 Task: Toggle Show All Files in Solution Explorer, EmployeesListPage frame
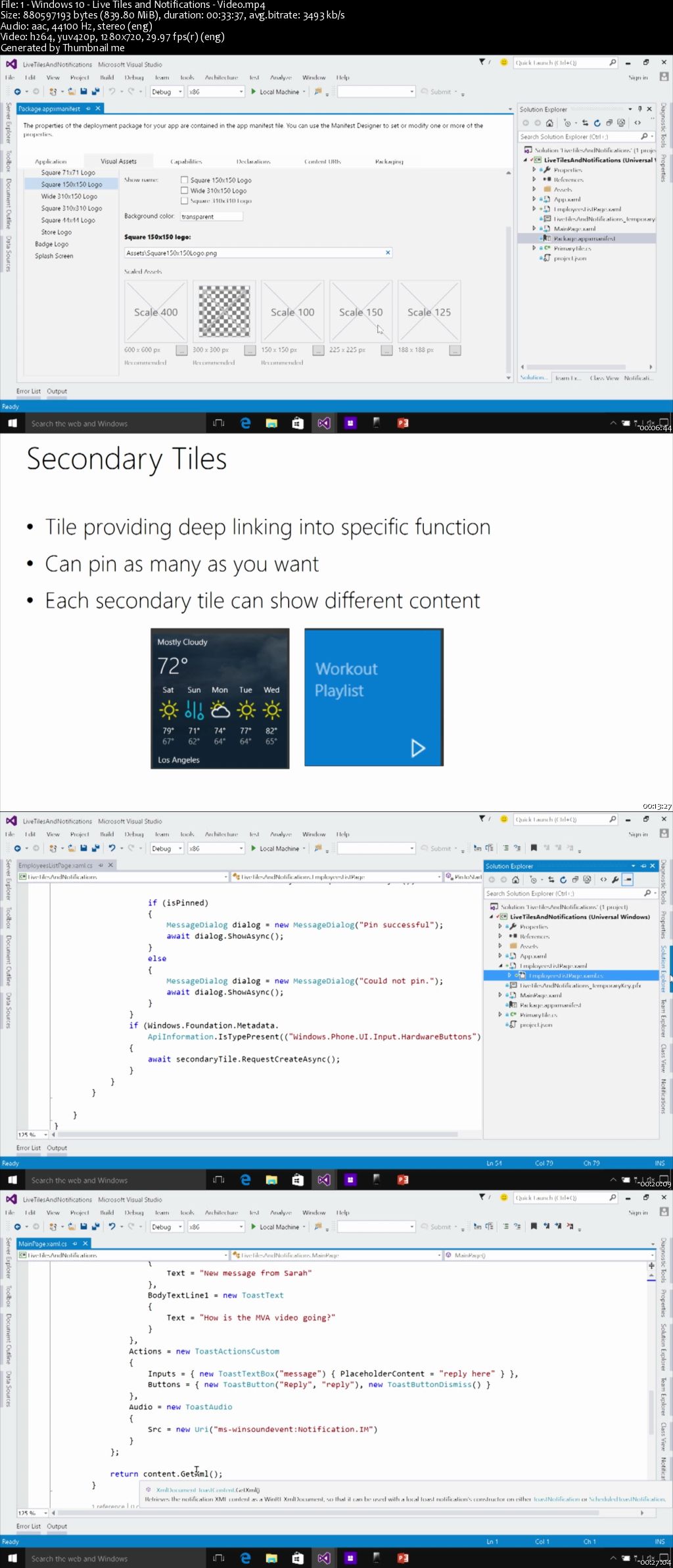(x=587, y=880)
